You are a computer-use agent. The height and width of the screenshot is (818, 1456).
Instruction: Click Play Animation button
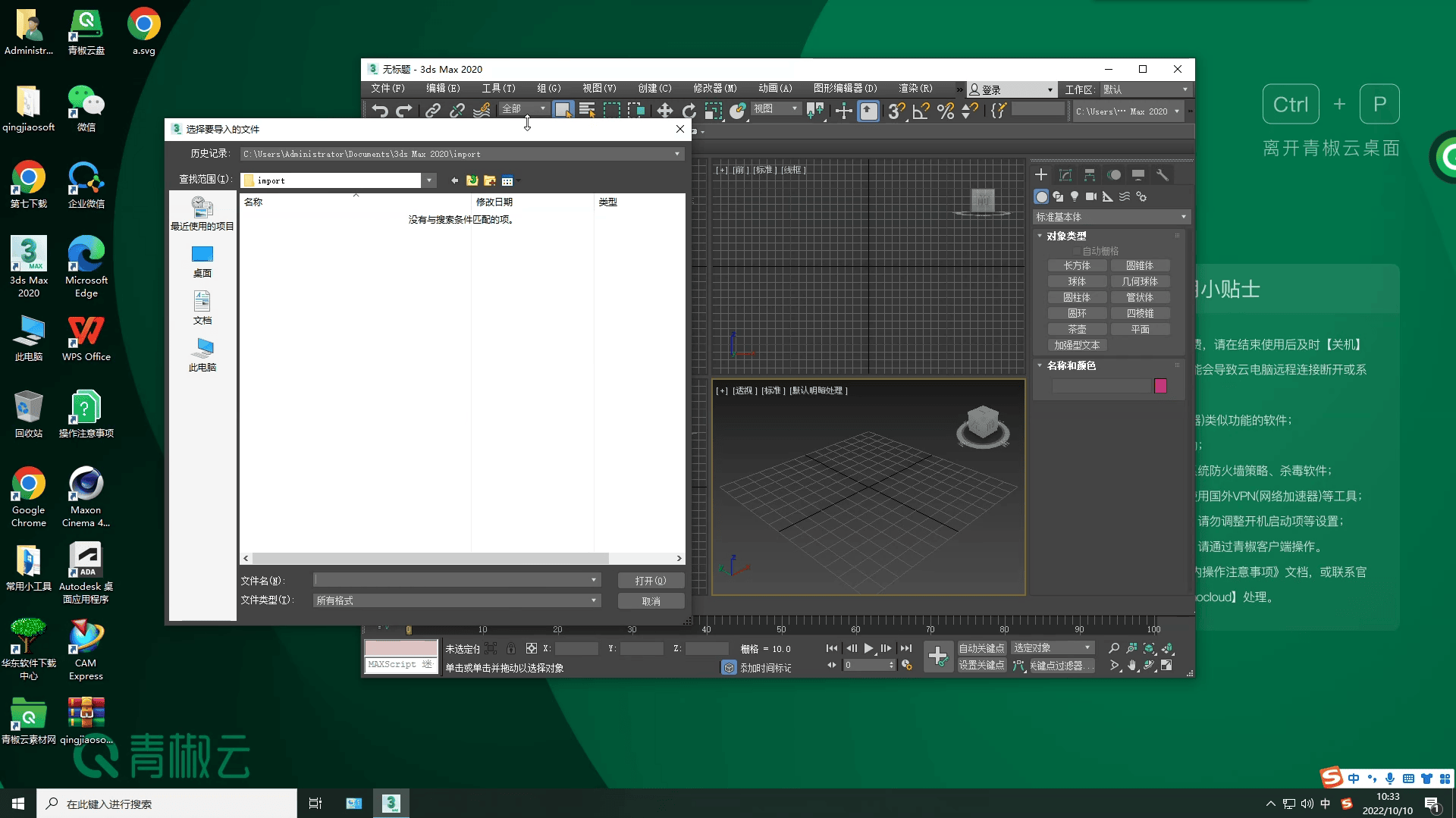click(x=869, y=648)
